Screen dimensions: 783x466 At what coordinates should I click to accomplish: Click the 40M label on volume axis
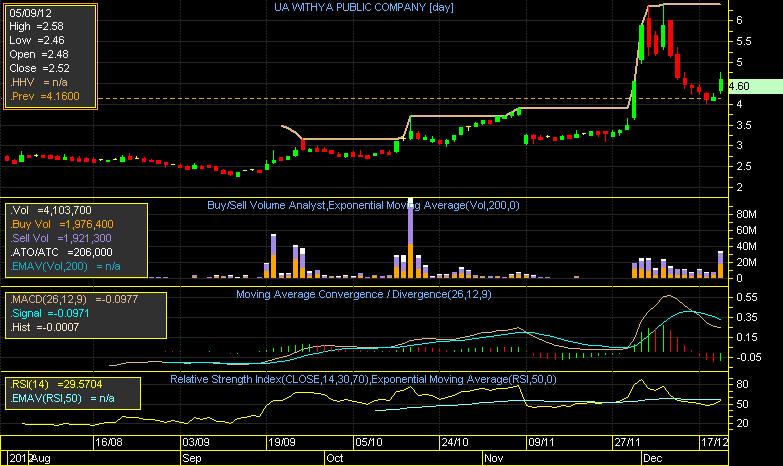(746, 246)
